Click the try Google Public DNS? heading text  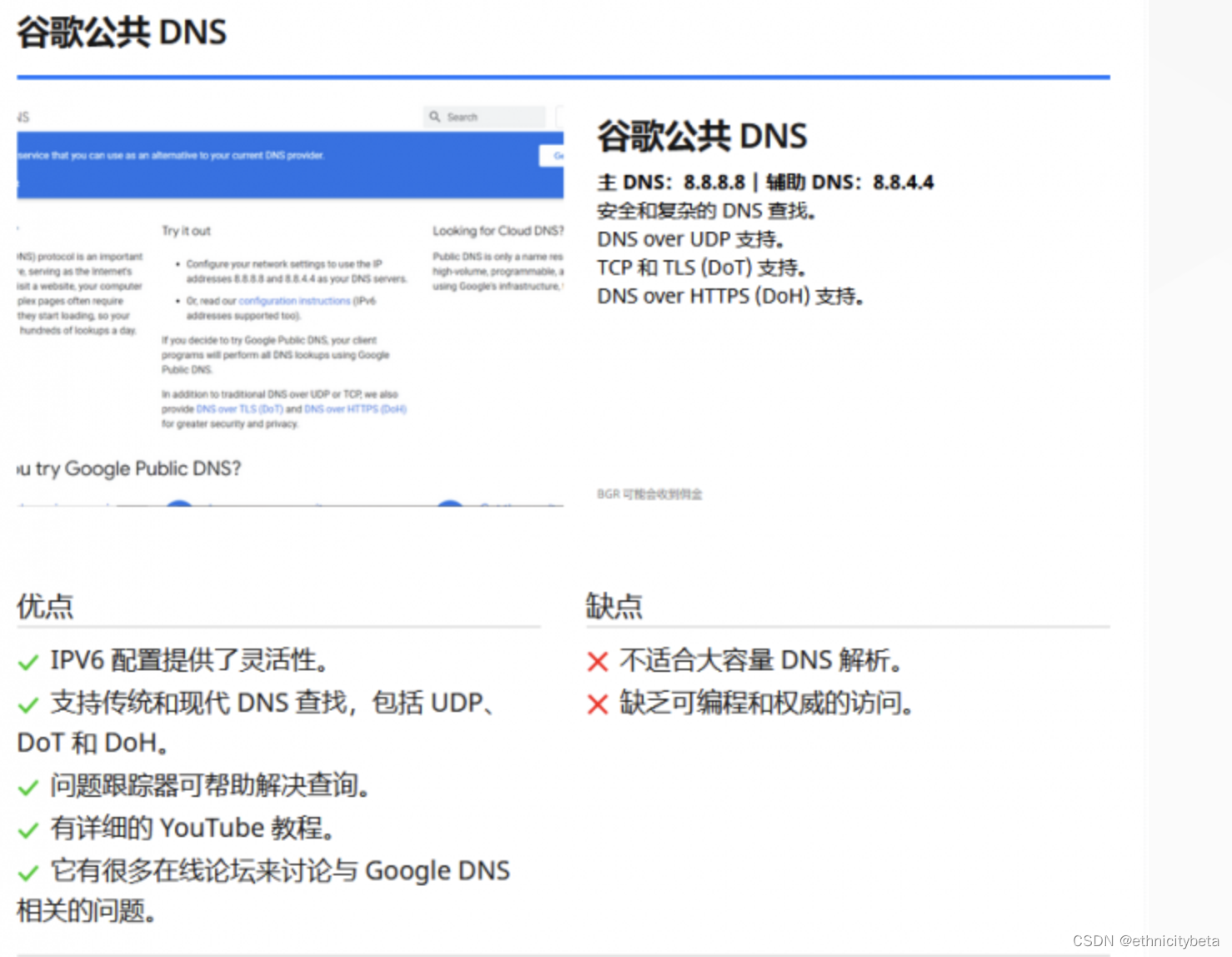[x=138, y=468]
